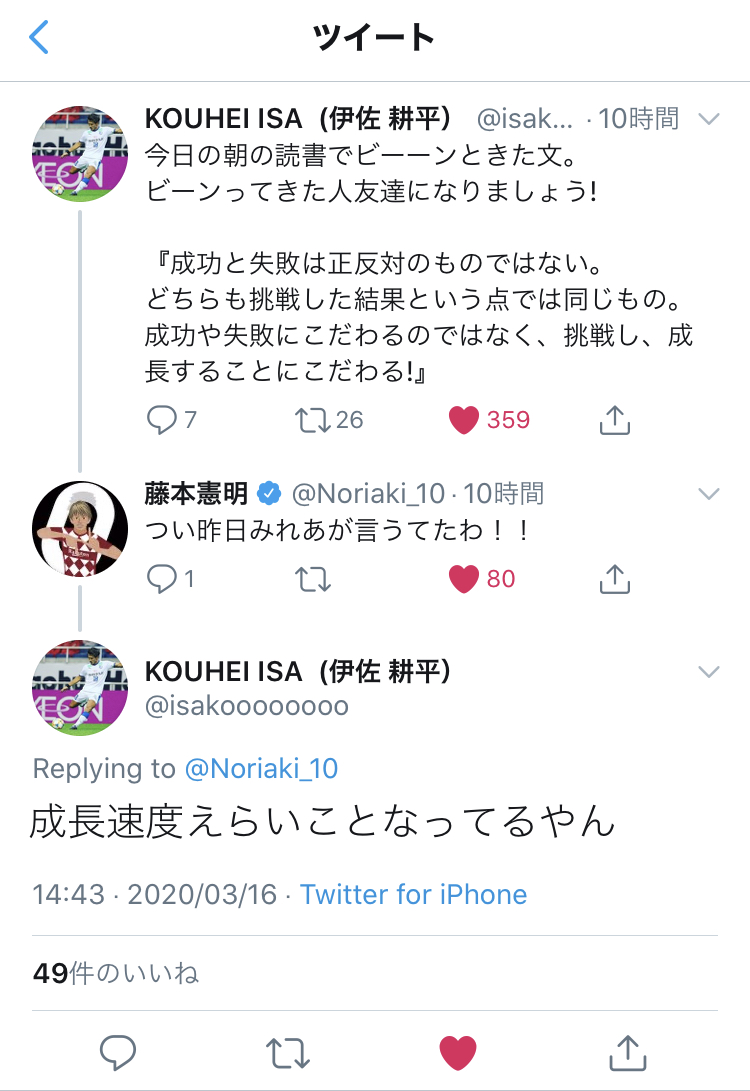This screenshot has width=750, height=1091.
Task: Unlike 藤本憲明's tweet with 80 likes
Action: click(464, 578)
